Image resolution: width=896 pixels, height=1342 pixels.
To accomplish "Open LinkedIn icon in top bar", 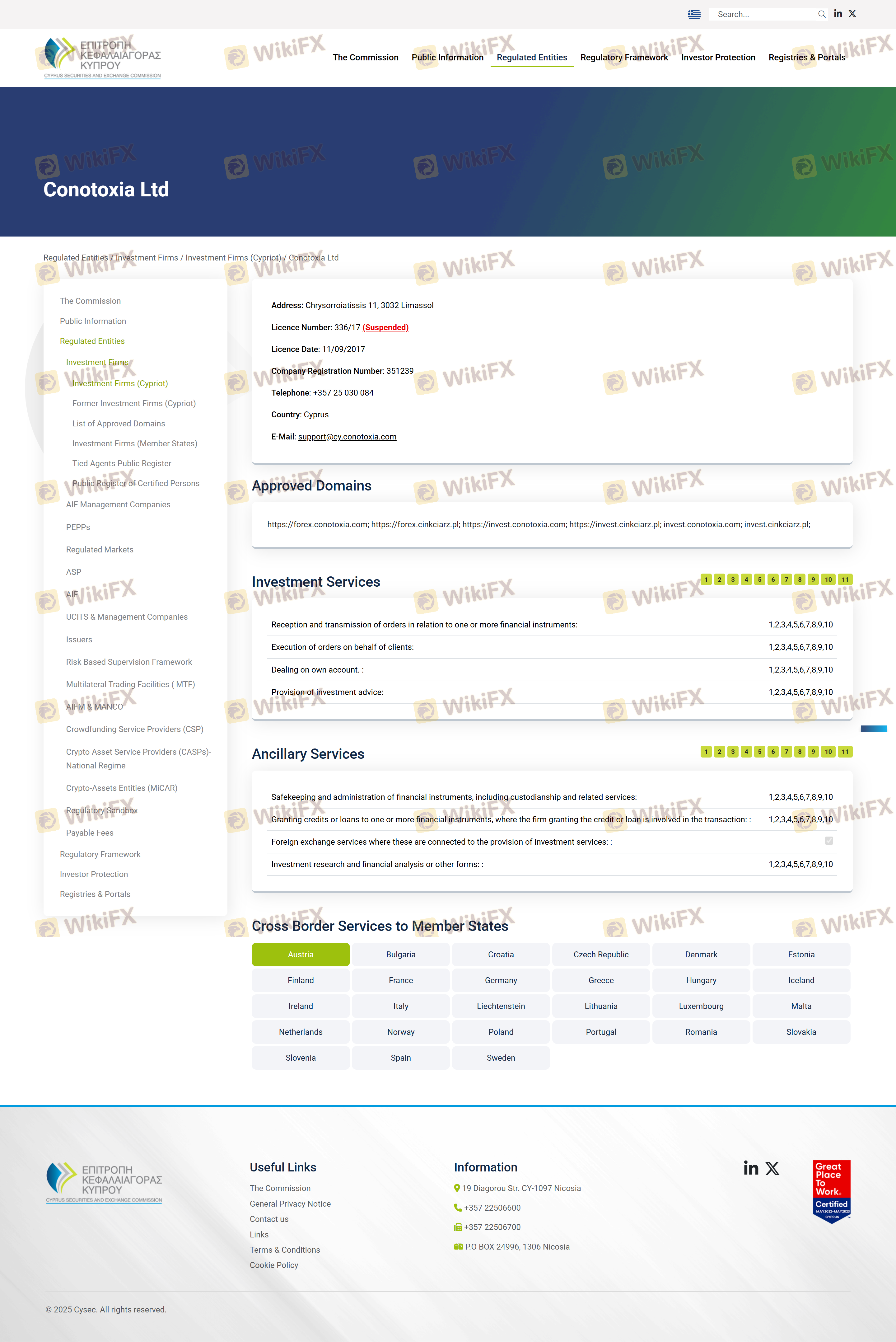I will tap(838, 14).
